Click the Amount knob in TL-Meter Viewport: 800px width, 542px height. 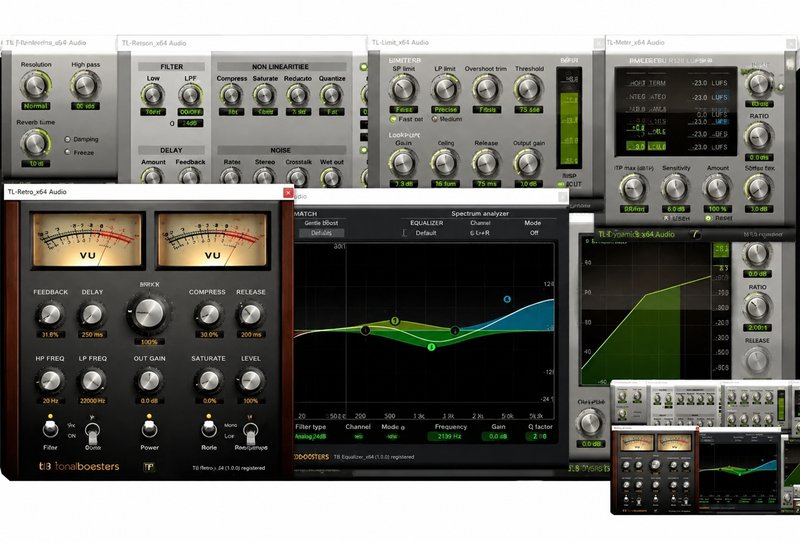(717, 188)
